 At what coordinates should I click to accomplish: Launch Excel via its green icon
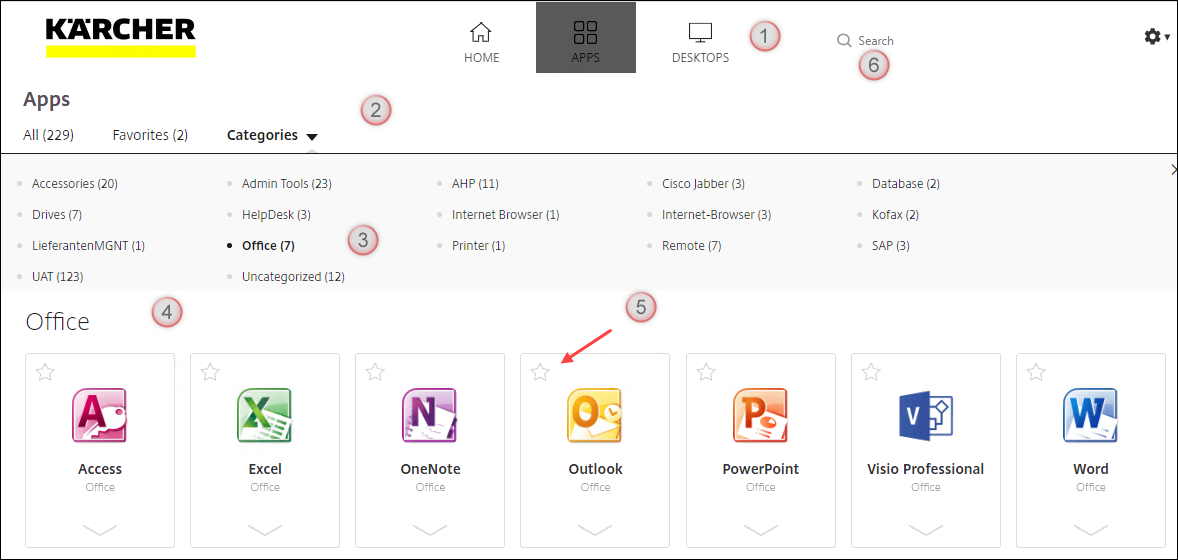click(264, 416)
